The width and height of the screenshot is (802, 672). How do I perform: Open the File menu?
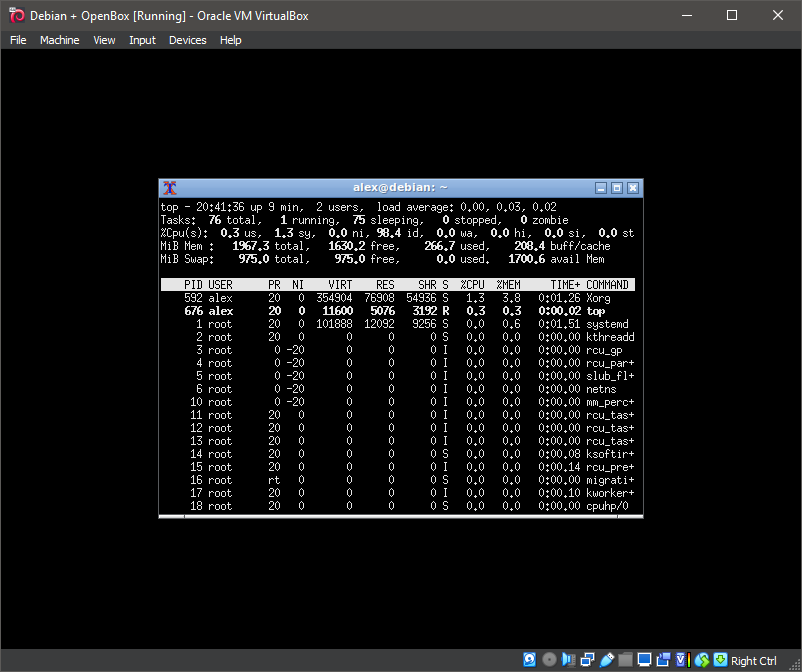point(18,40)
